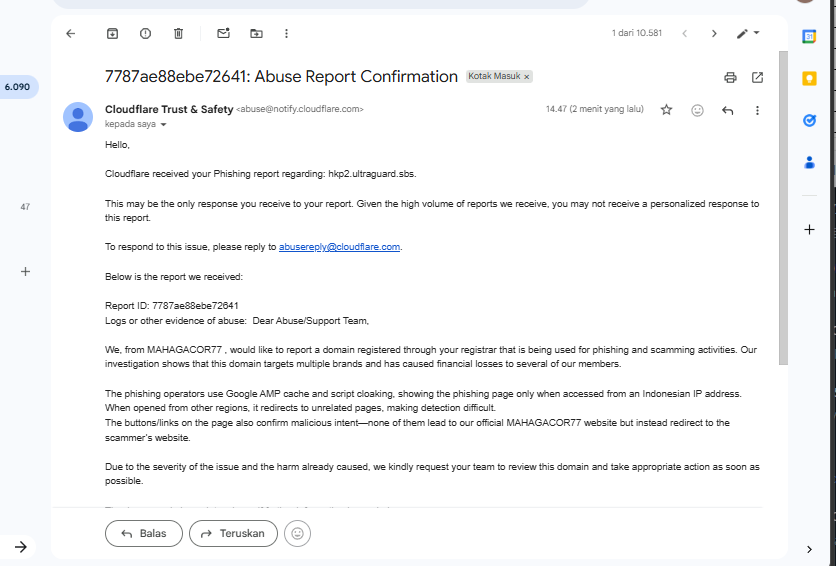Go to the older email arrow
836x566 pixels.
[x=714, y=34]
